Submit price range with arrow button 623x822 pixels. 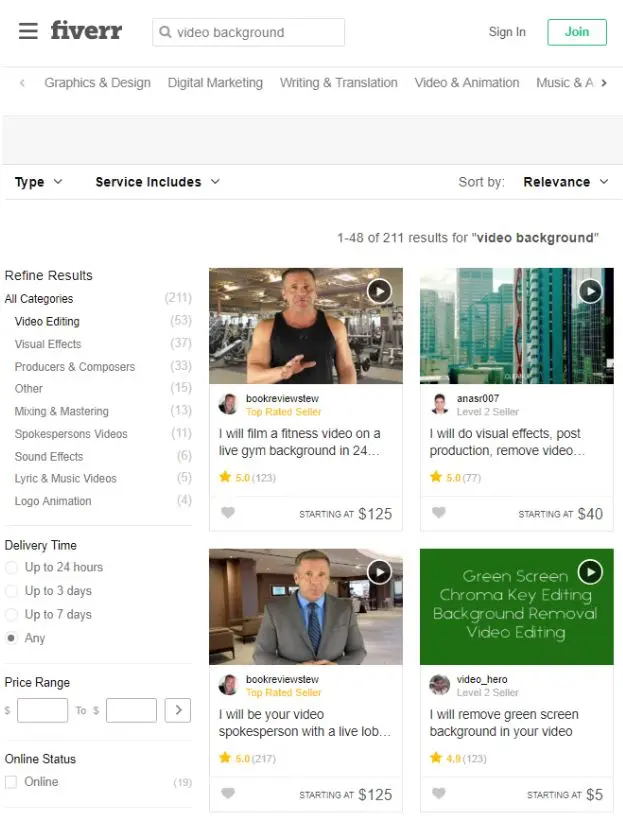[177, 710]
